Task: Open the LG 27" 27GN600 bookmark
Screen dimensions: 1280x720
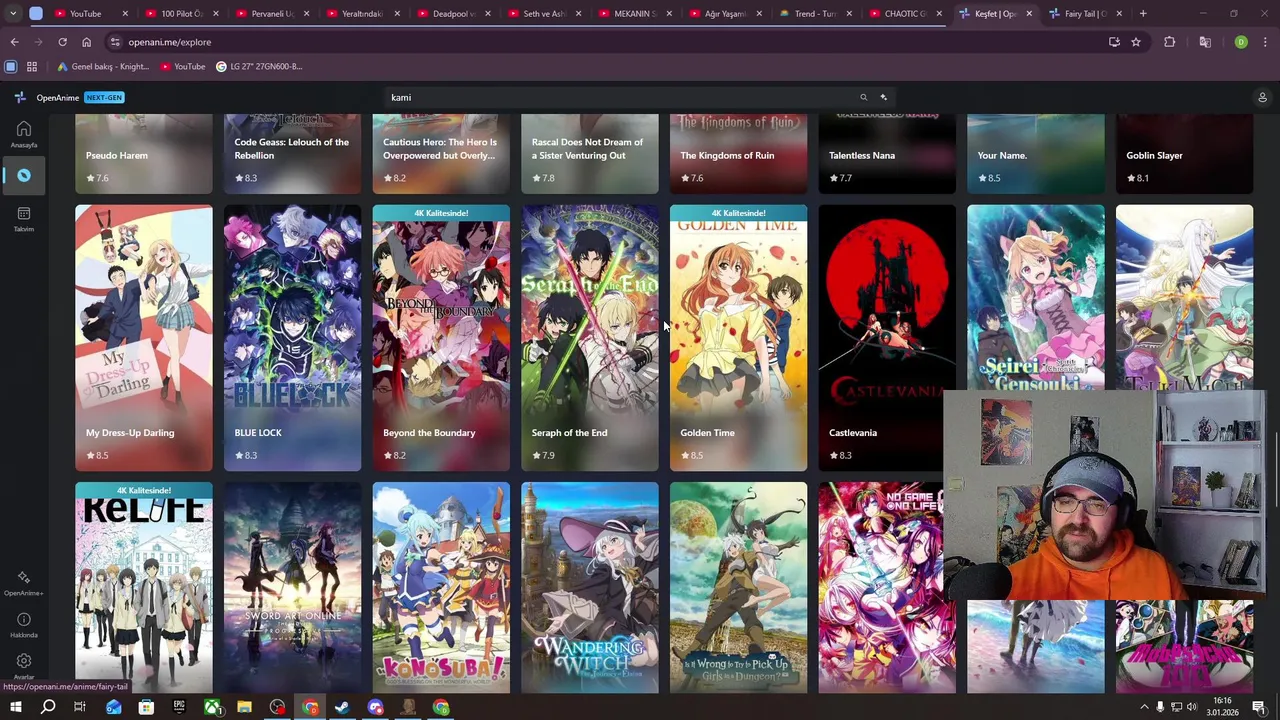Action: pos(259,67)
